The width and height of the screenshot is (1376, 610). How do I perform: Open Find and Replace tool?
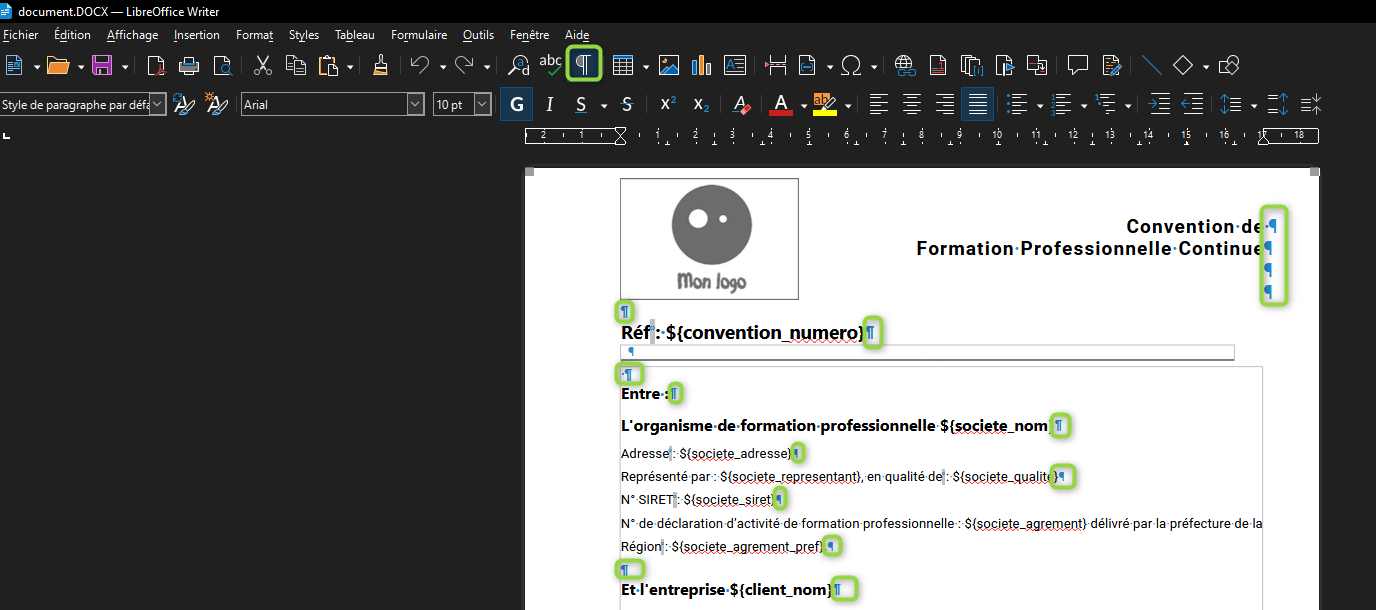click(518, 66)
